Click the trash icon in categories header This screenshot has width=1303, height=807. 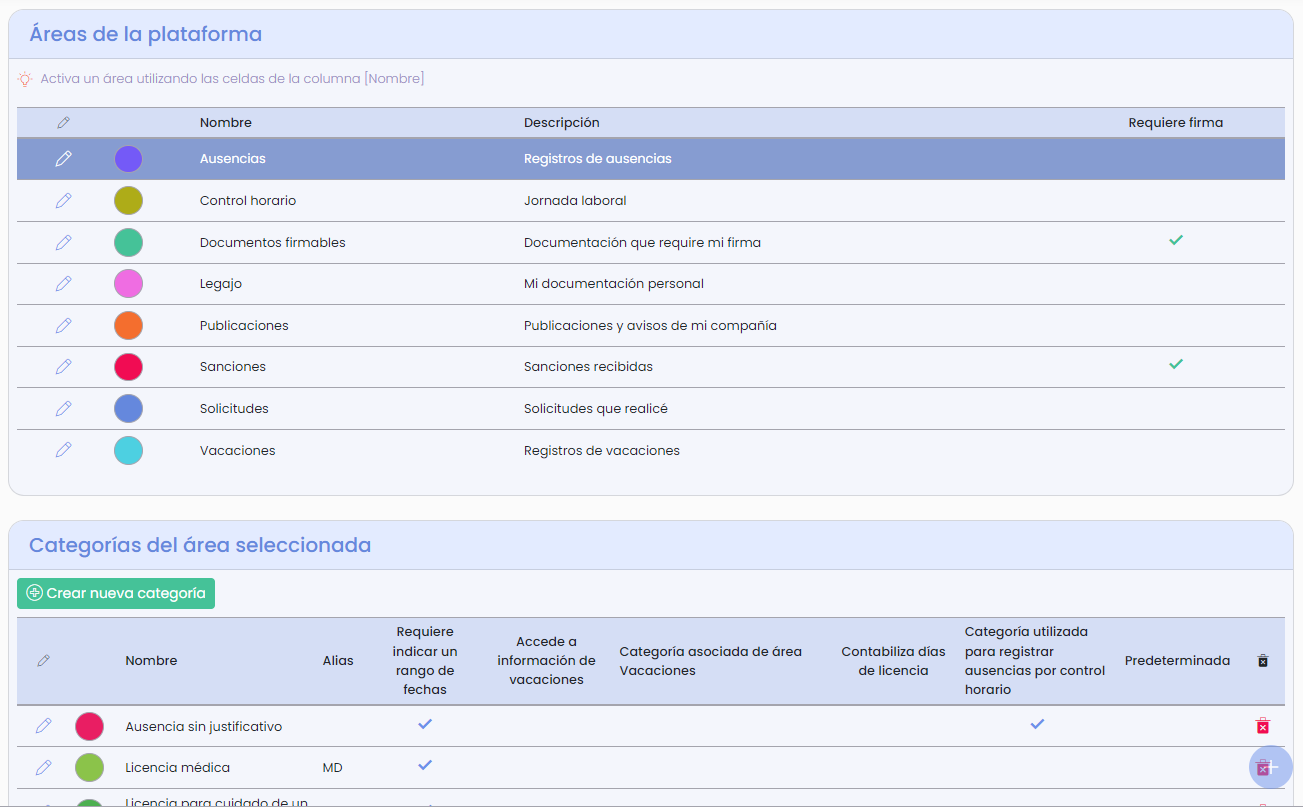tap(1262, 660)
